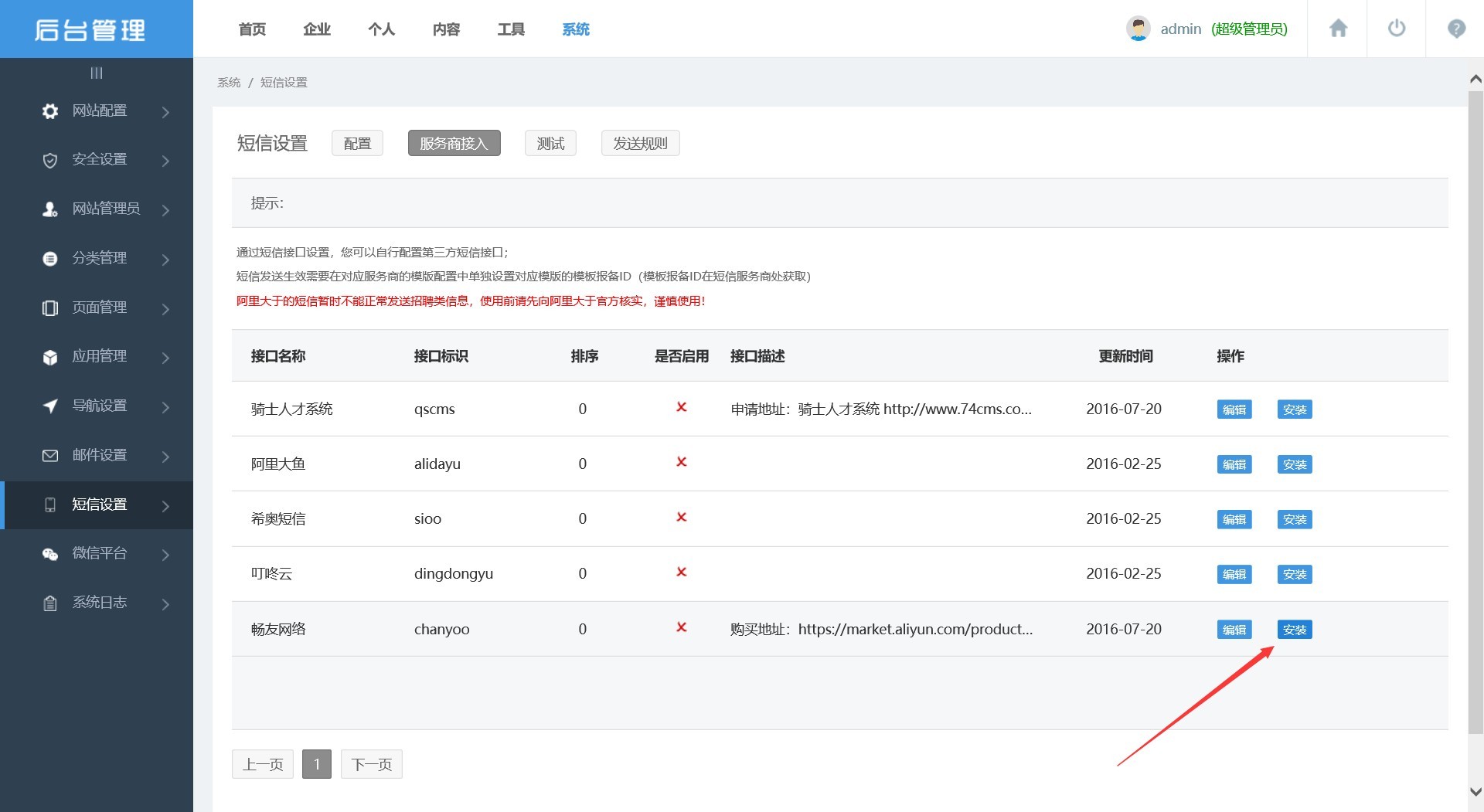Click the list icon for 分类管理
This screenshot has width=1484, height=812.
[x=50, y=259]
